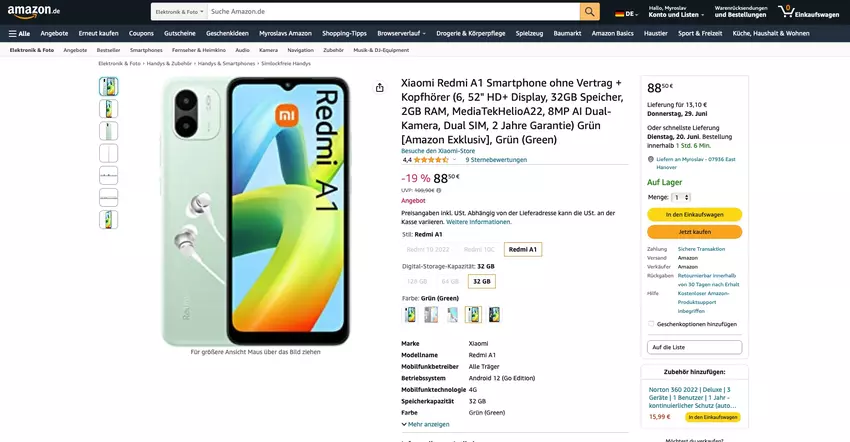
Task: Open the Gutscheine menu item
Action: 179,33
